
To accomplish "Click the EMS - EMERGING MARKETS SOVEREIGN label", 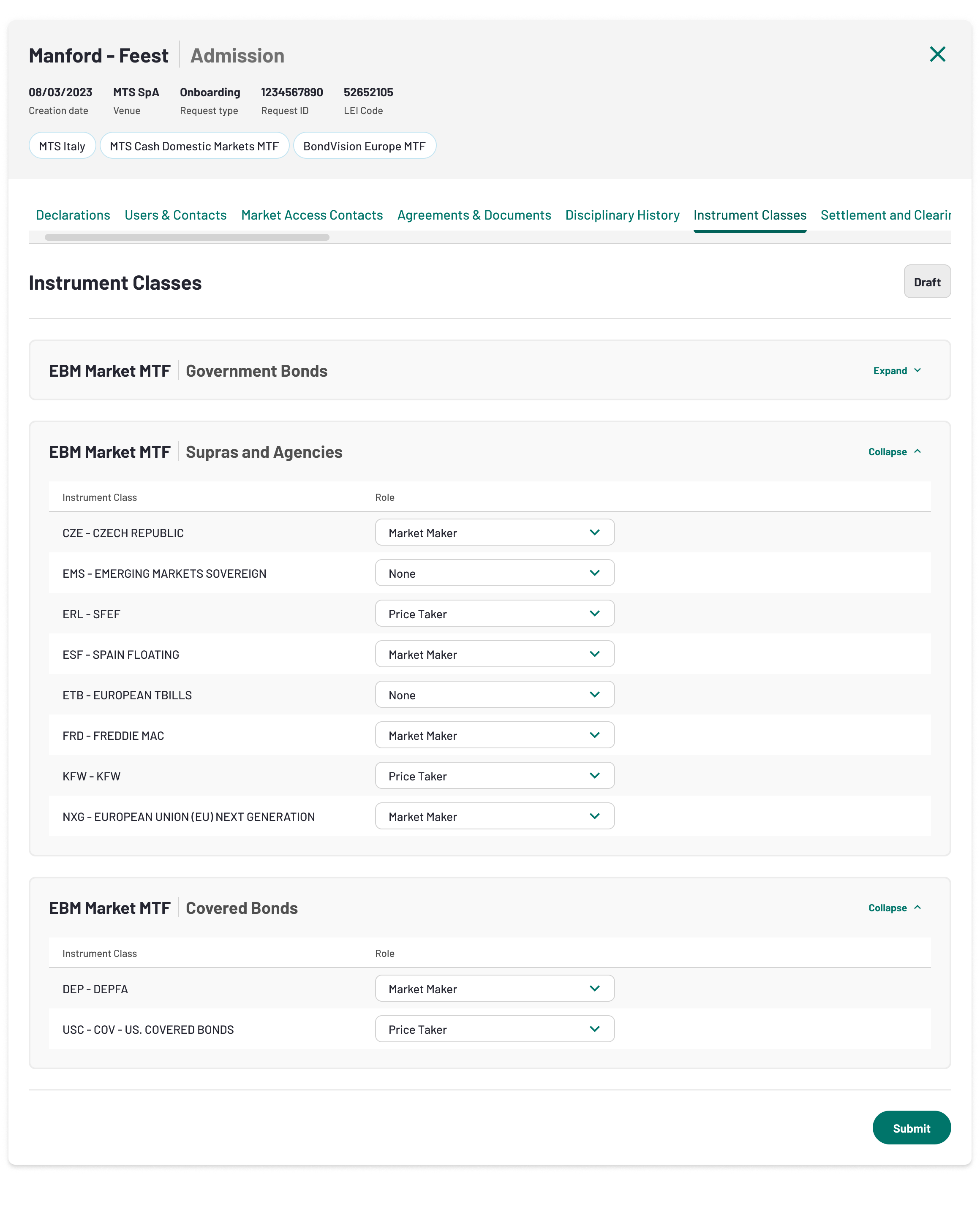I will click(164, 574).
